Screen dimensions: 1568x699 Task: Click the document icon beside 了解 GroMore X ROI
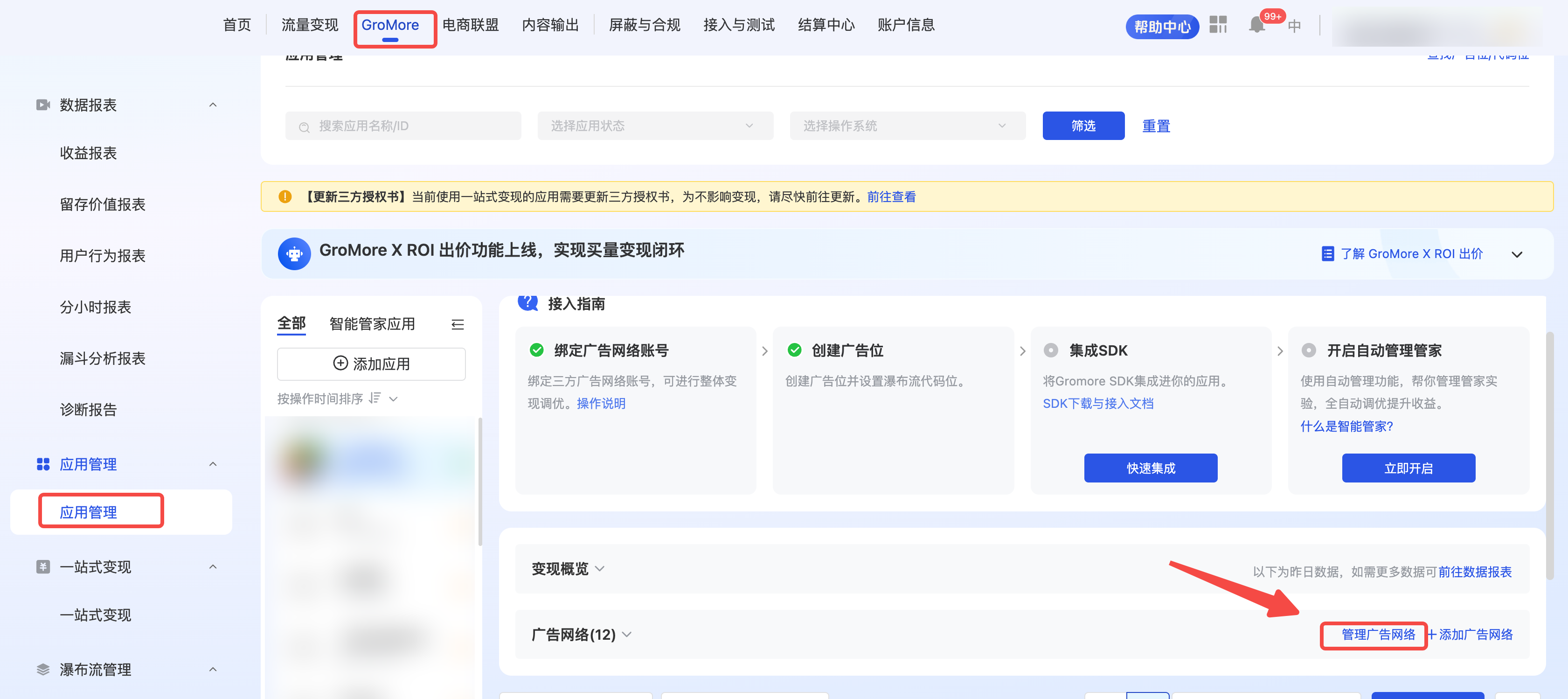click(1328, 253)
